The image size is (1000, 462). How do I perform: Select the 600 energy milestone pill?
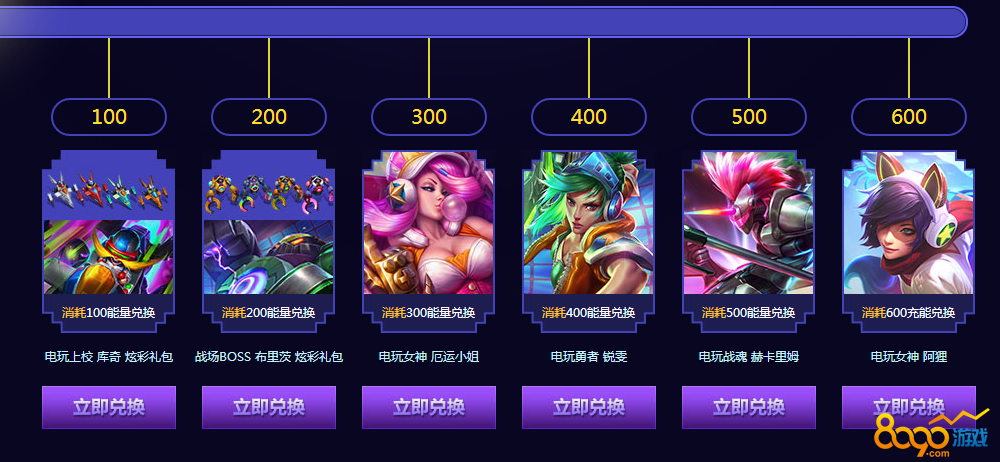click(x=909, y=117)
